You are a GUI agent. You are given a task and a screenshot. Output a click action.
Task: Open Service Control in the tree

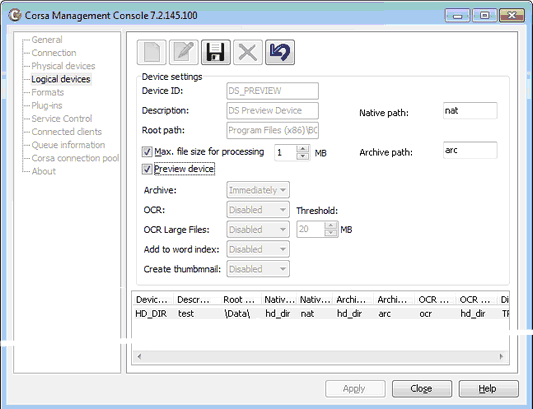pos(62,119)
